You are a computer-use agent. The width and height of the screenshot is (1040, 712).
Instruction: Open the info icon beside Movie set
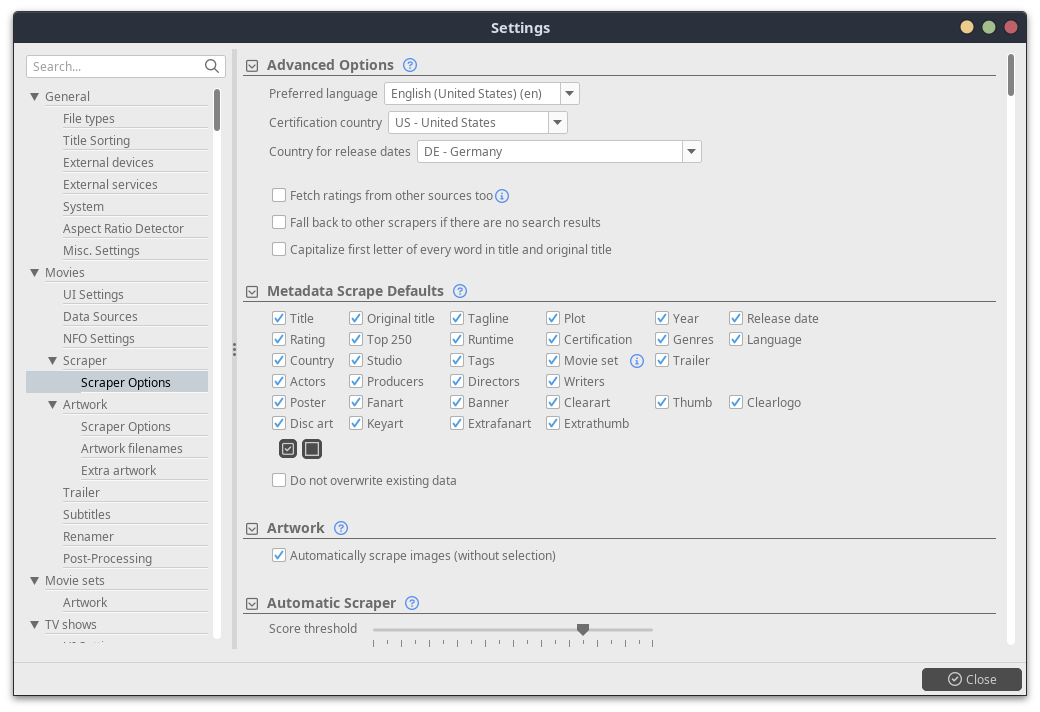pos(636,361)
